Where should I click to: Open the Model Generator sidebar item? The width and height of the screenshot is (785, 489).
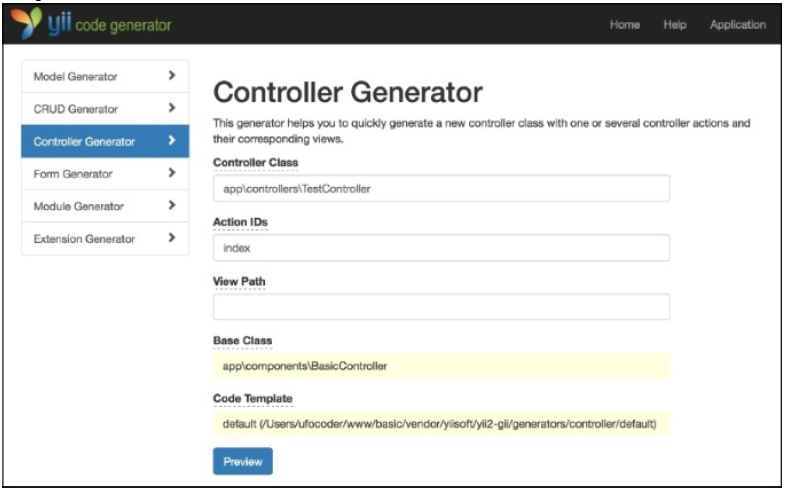[x=105, y=76]
